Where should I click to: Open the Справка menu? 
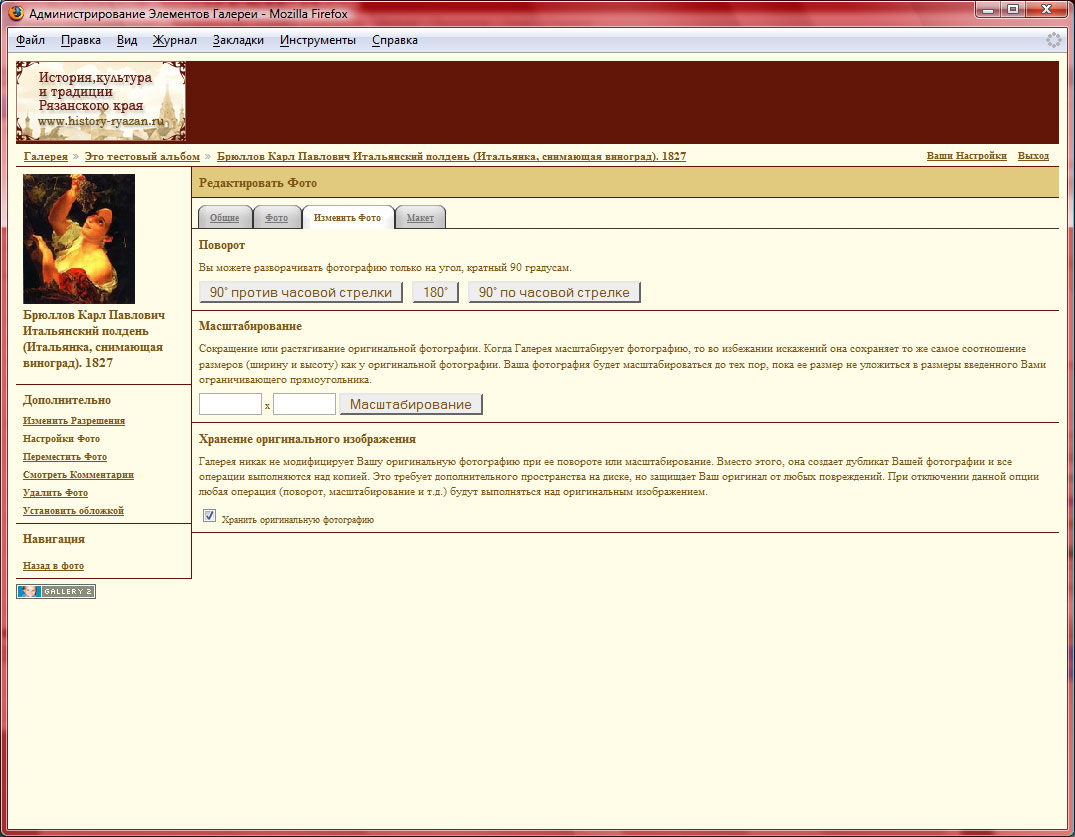[395, 40]
